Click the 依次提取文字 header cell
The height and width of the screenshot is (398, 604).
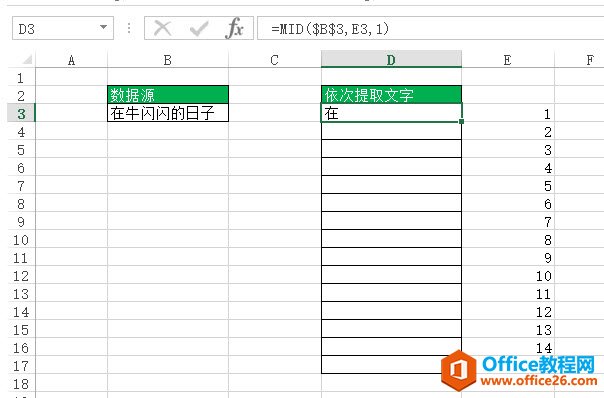tap(391, 95)
